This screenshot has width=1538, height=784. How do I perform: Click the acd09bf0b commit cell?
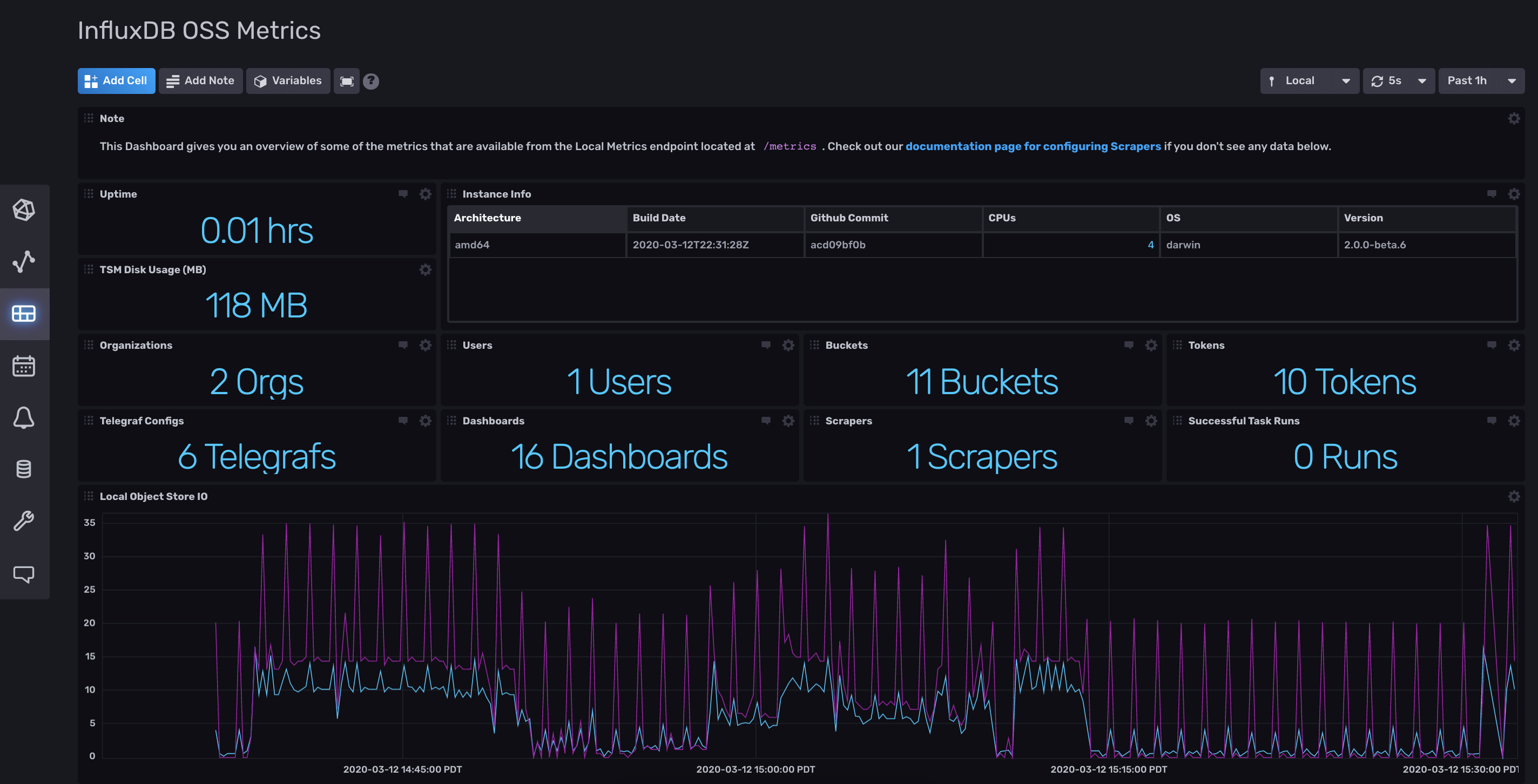893,245
